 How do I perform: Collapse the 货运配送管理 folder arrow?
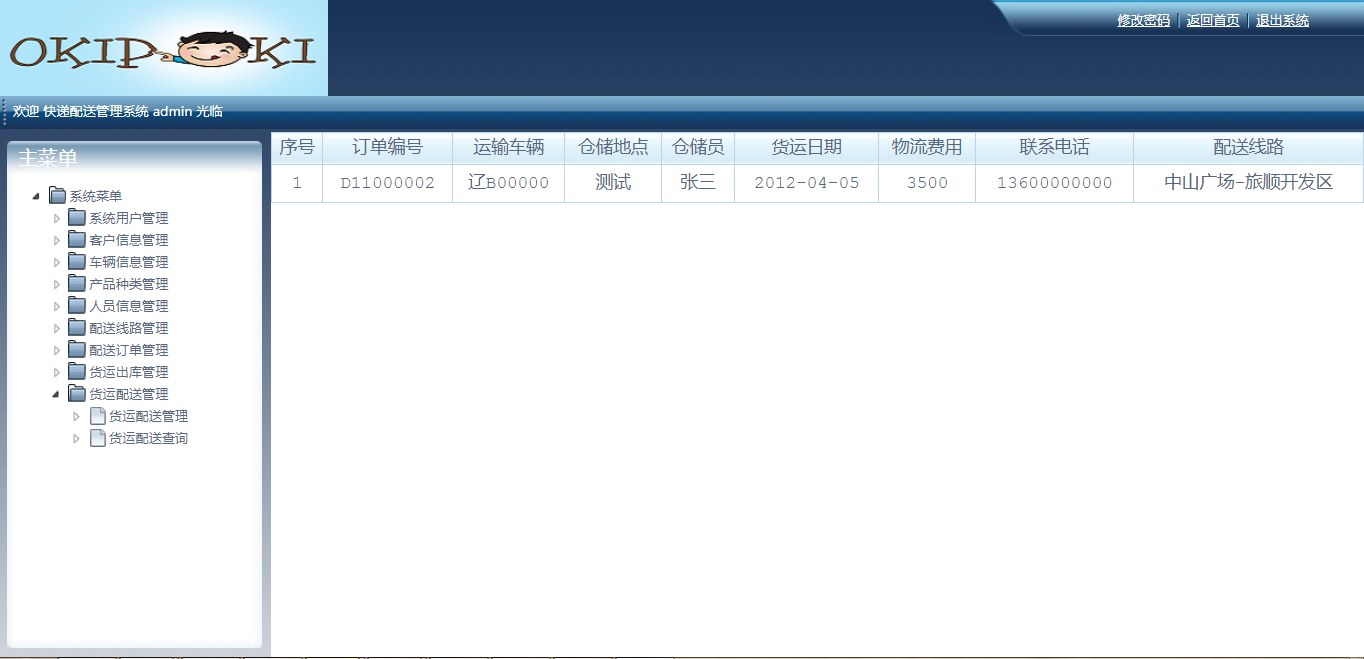point(57,394)
